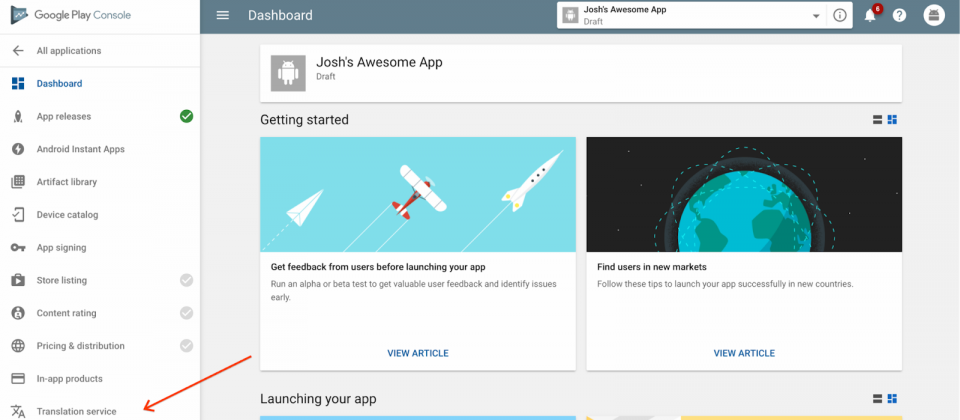Click the Launching your app section heading
The height and width of the screenshot is (420, 960).
click(318, 399)
